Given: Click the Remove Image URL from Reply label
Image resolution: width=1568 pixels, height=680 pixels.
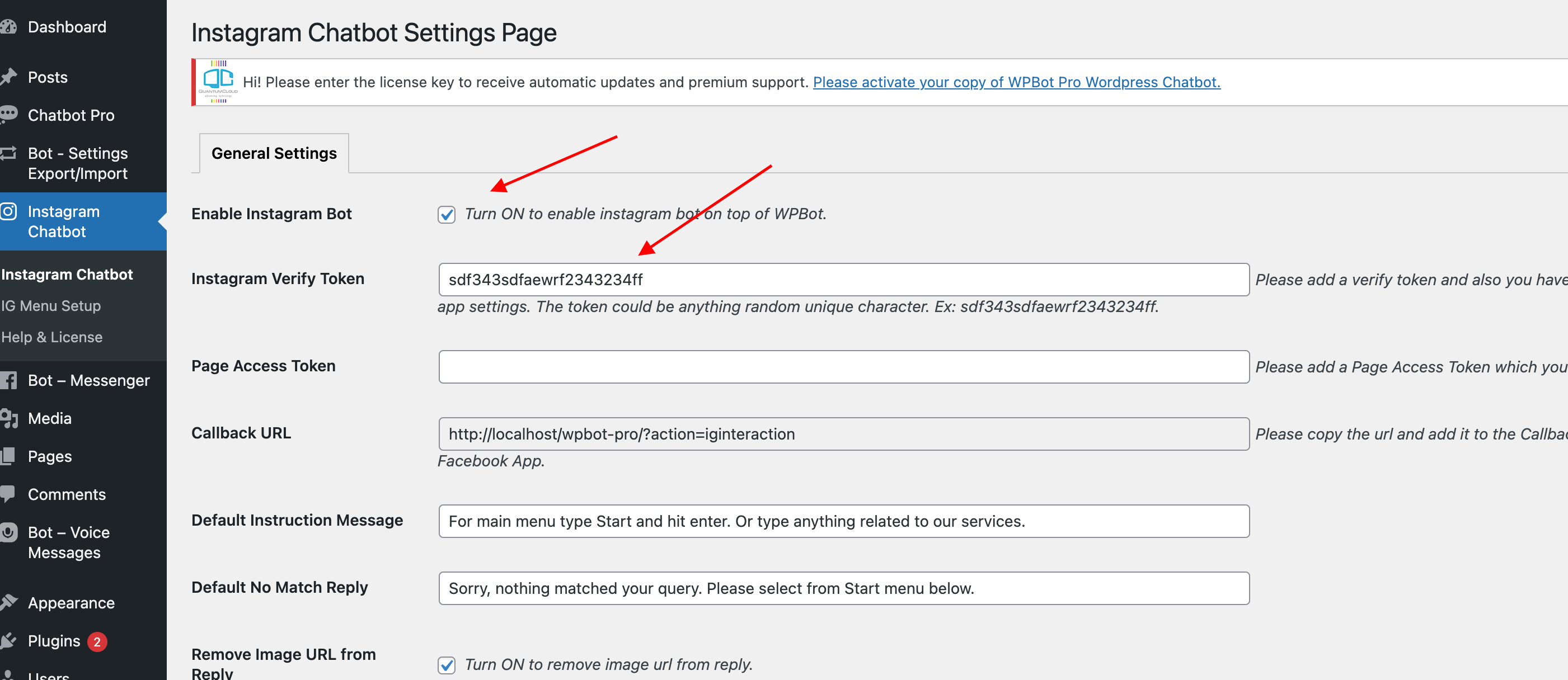Looking at the screenshot, I should [284, 663].
